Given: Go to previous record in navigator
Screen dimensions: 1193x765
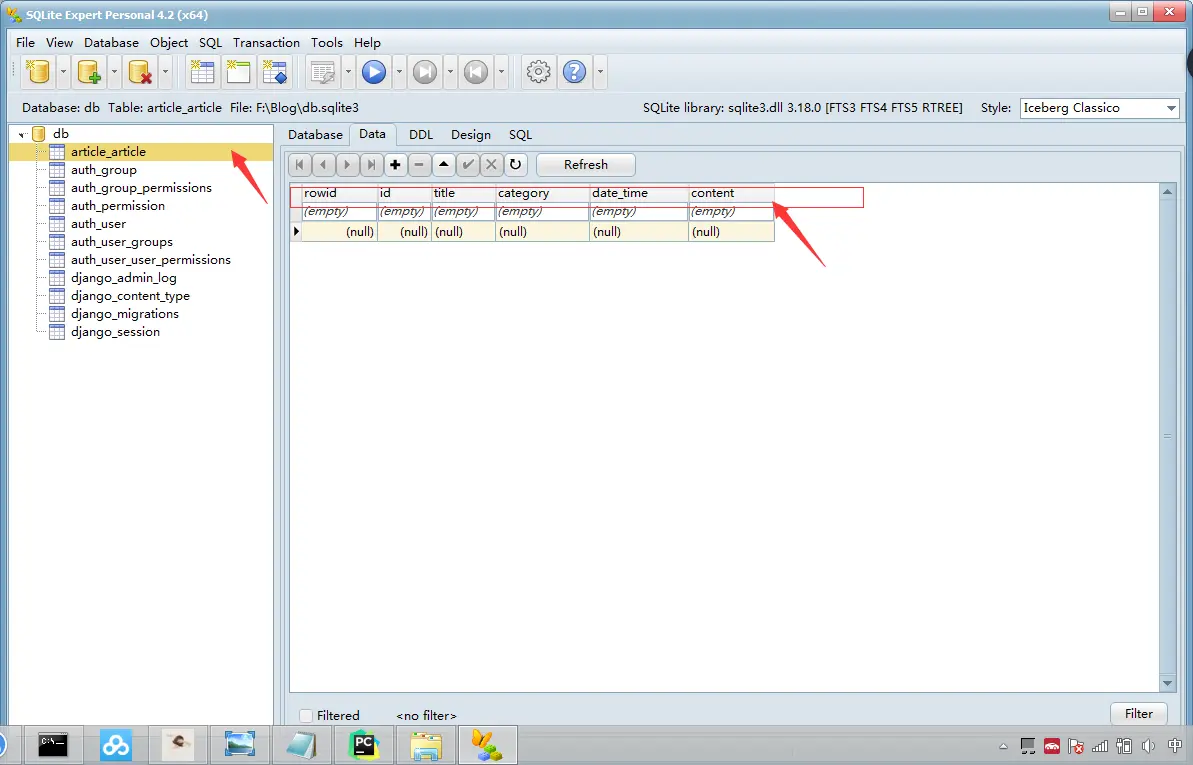Looking at the screenshot, I should 323,164.
